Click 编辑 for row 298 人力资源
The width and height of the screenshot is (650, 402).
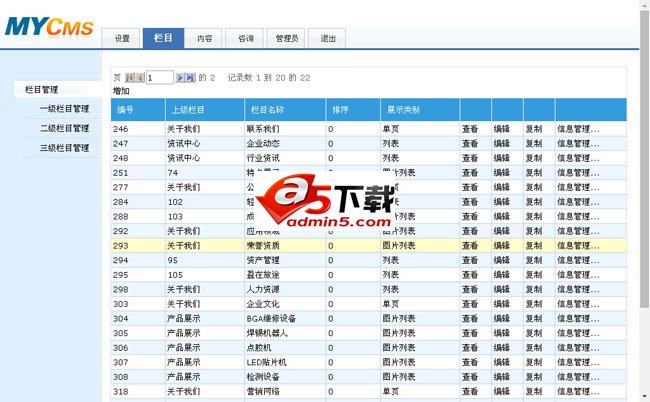click(502, 289)
